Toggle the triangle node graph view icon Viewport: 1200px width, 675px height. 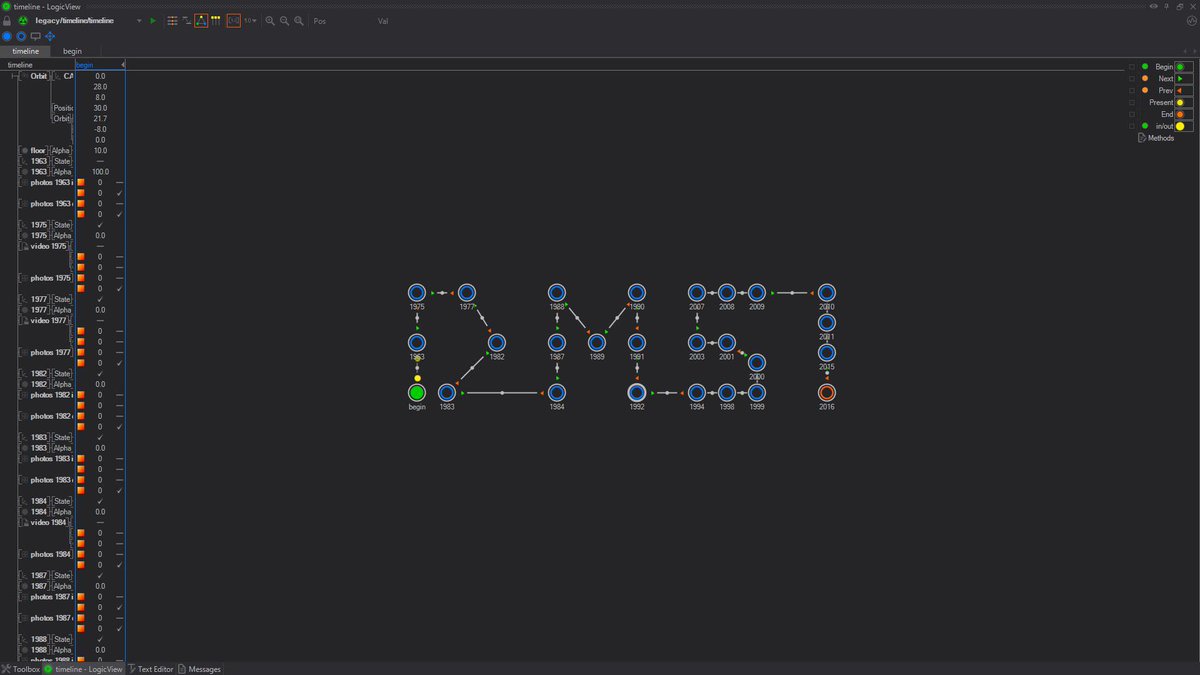201,20
